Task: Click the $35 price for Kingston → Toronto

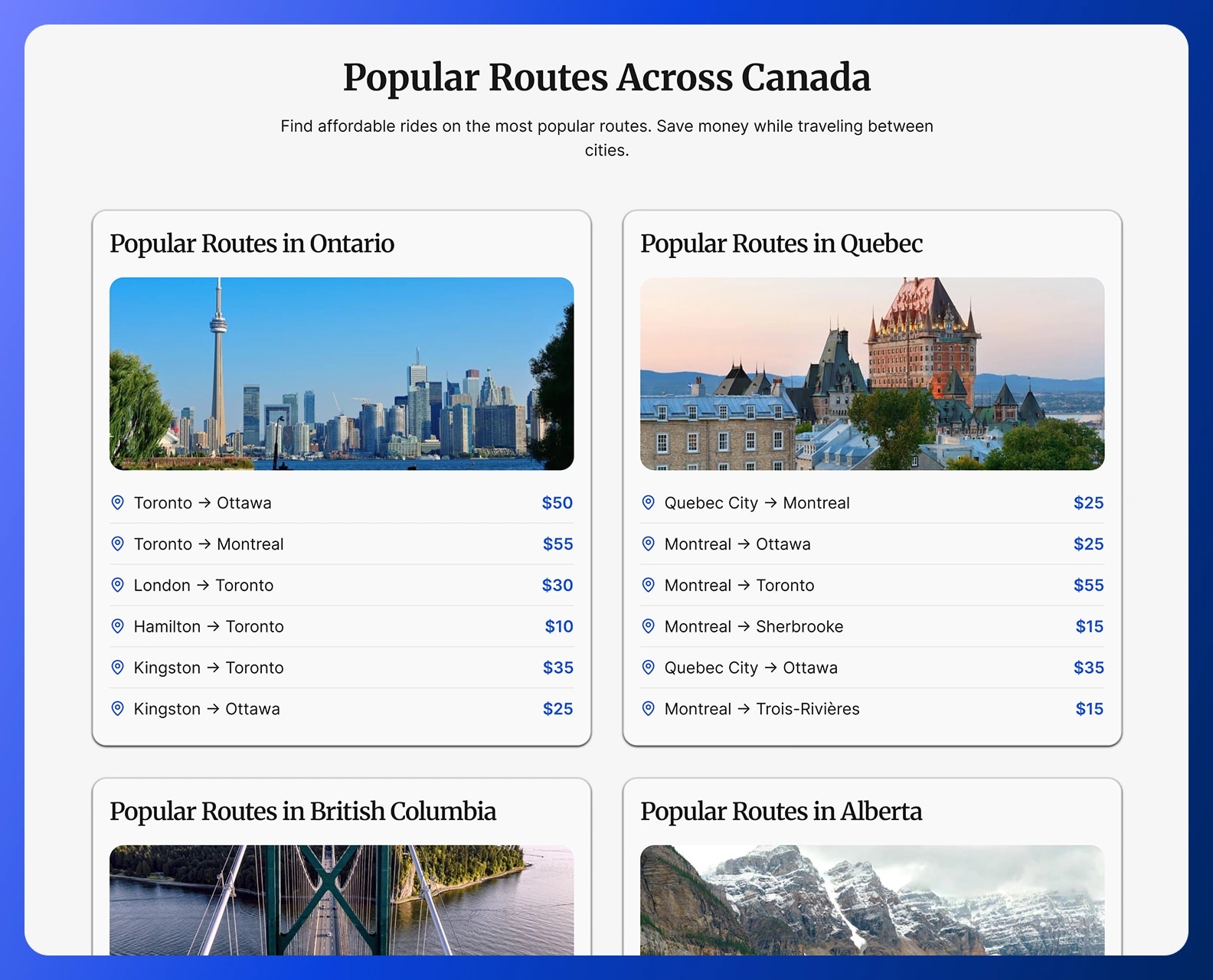Action: click(x=557, y=668)
